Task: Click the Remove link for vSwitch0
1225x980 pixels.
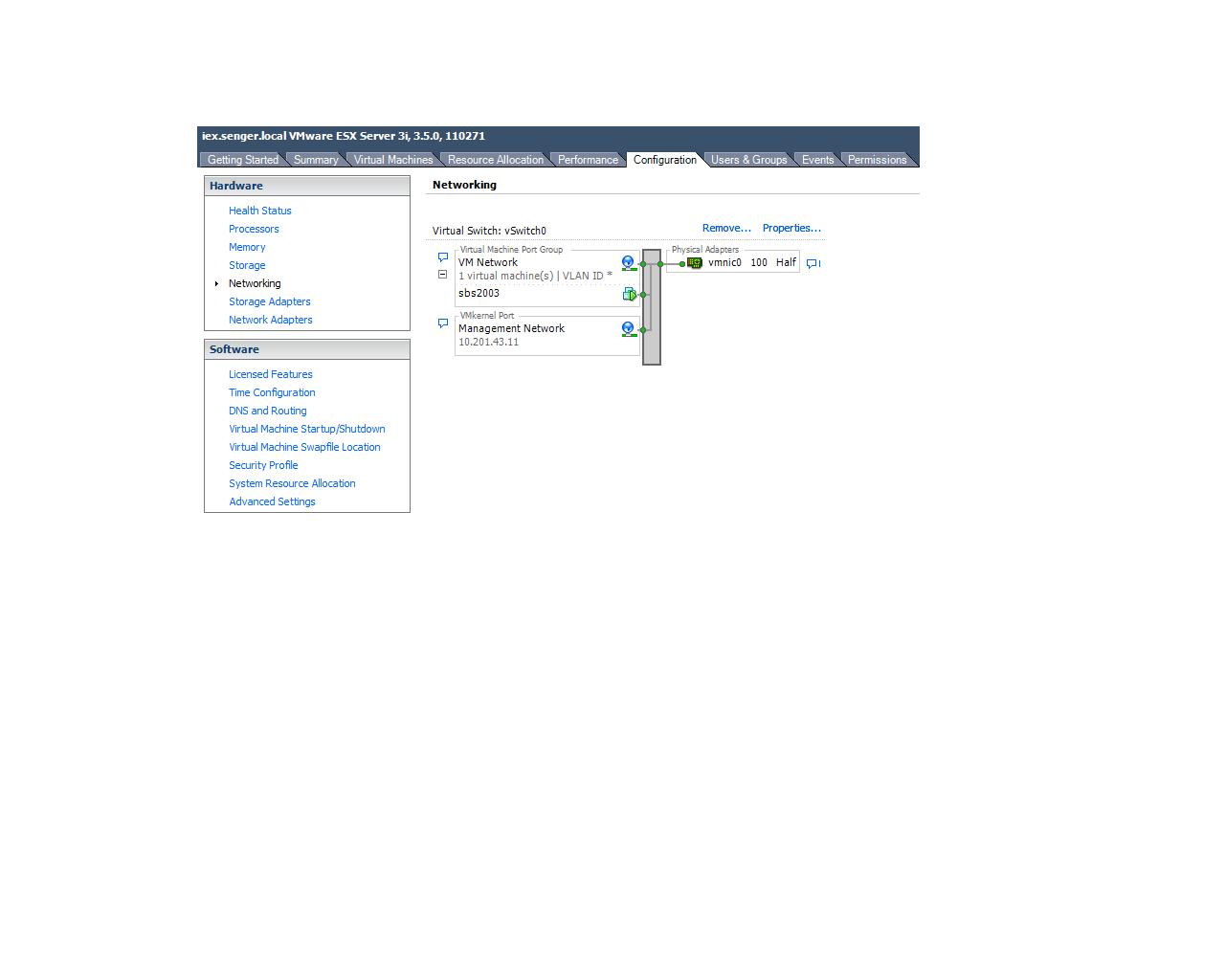Action: [x=725, y=228]
